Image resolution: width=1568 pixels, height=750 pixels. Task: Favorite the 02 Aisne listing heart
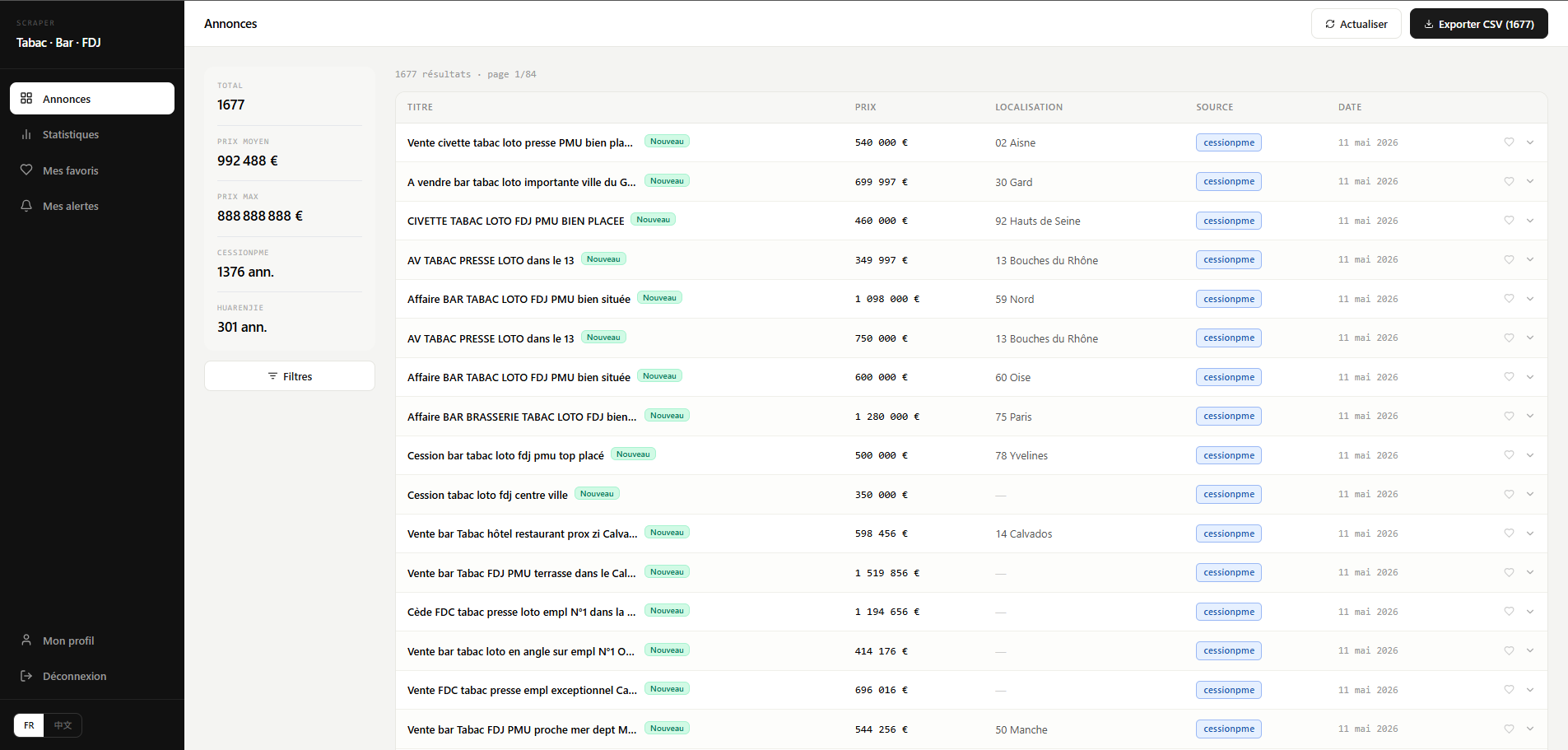click(x=1509, y=142)
